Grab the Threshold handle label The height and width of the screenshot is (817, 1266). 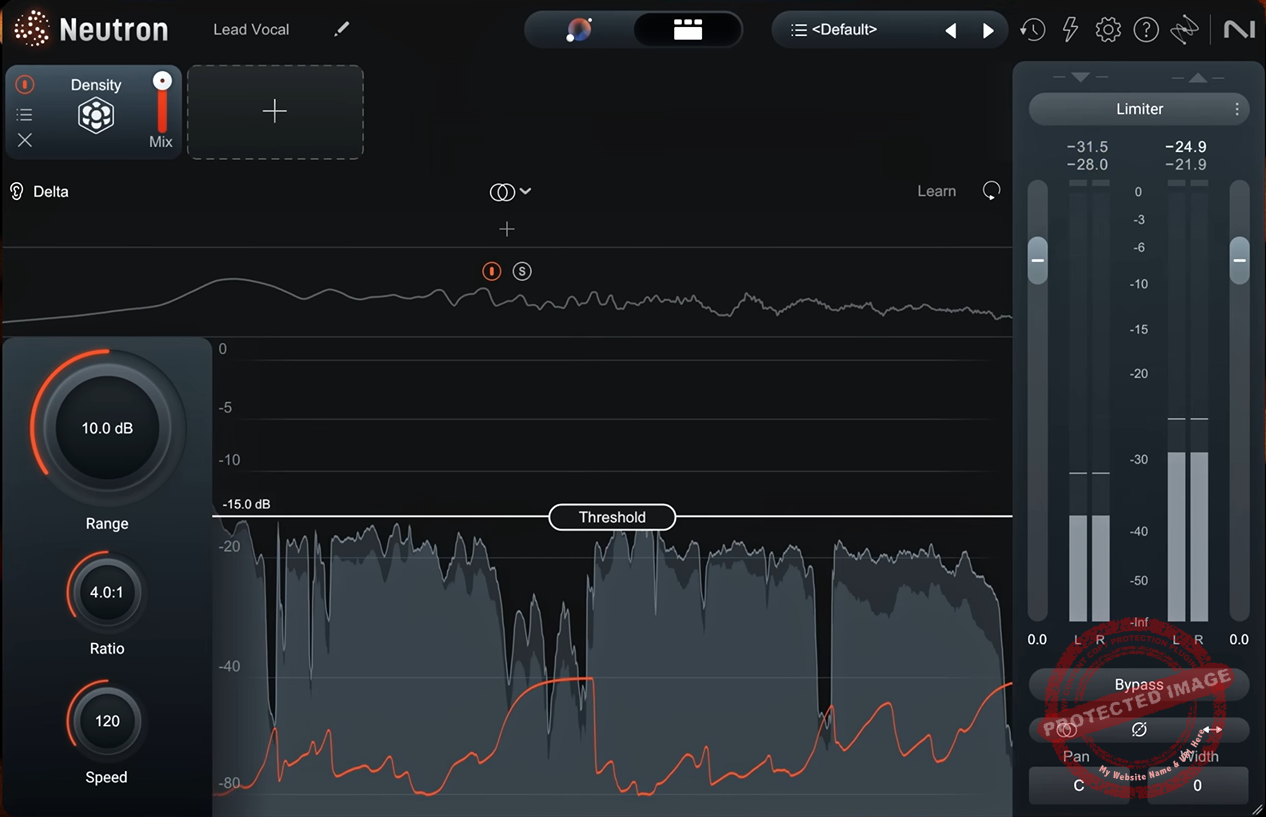click(612, 517)
